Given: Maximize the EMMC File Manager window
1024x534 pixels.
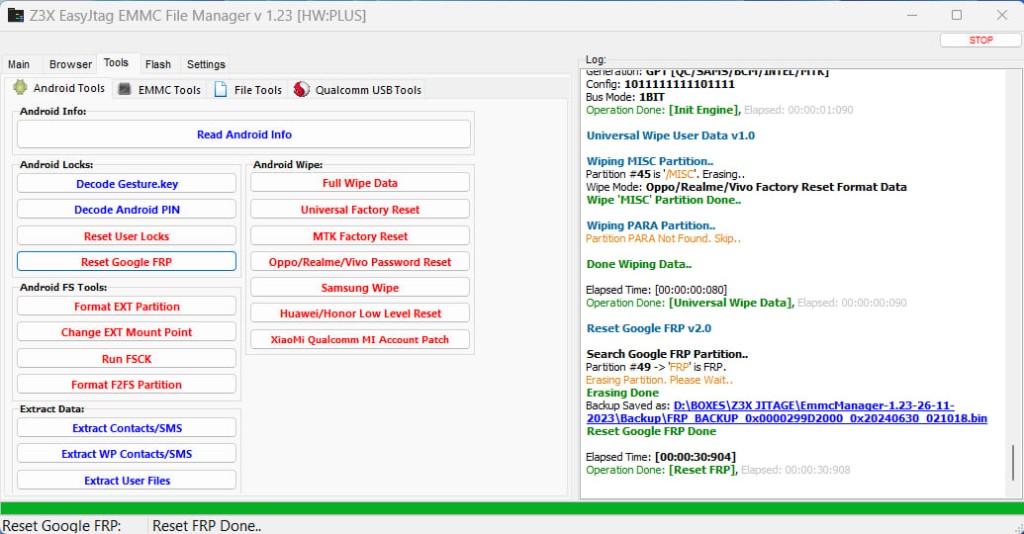Looking at the screenshot, I should (957, 15).
